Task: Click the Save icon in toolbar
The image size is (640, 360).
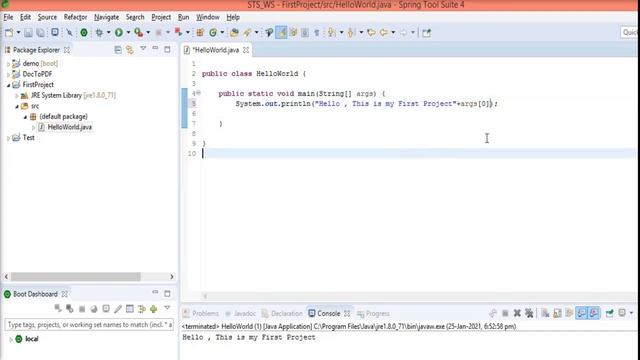Action: coord(28,33)
